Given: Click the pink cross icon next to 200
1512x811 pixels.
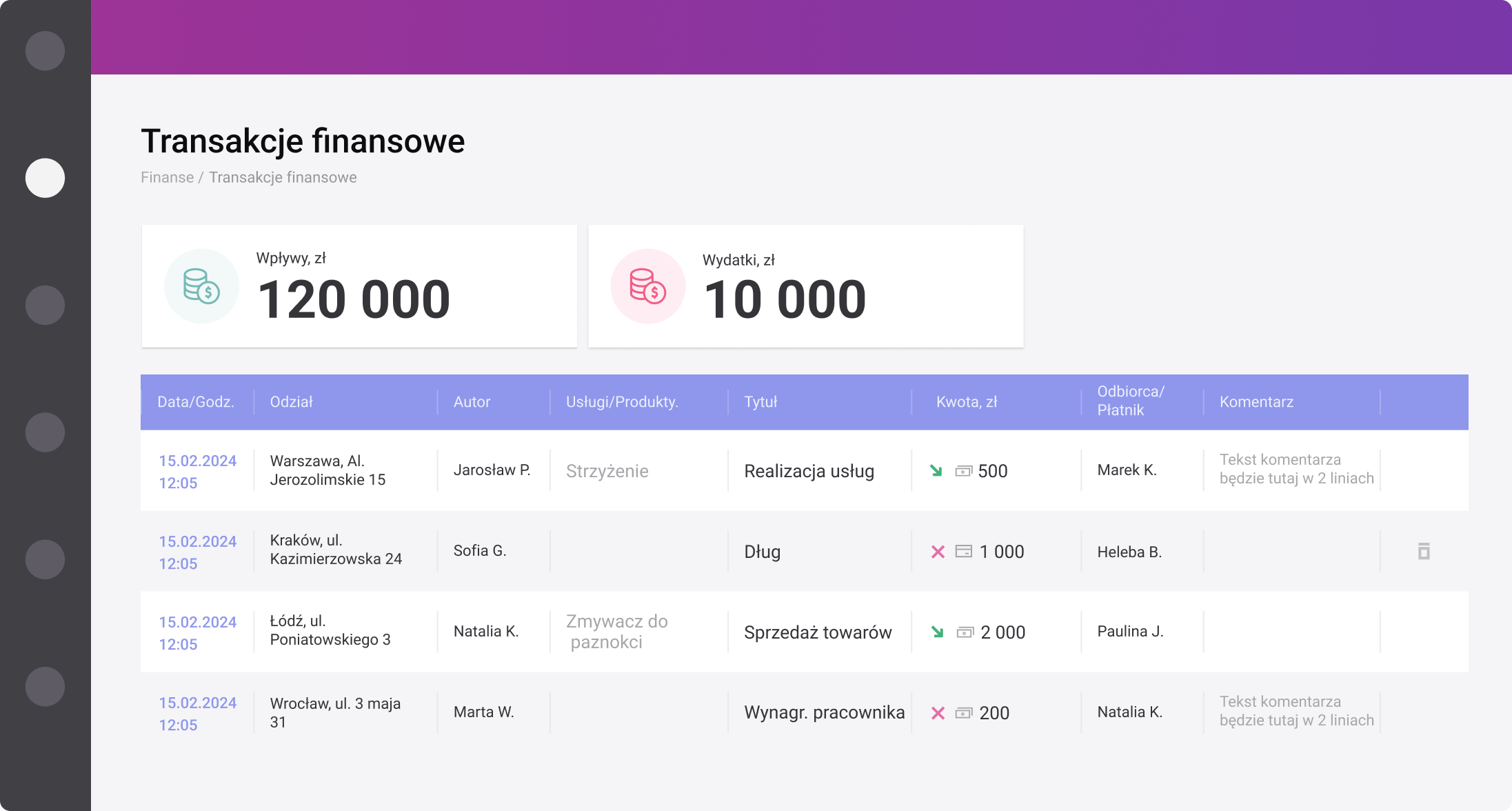Looking at the screenshot, I should point(938,713).
